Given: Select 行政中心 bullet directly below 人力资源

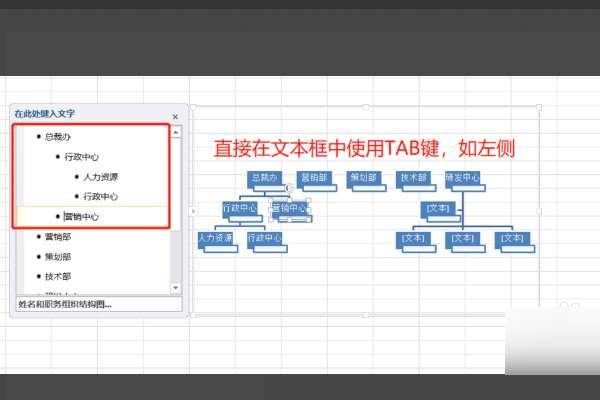Looking at the screenshot, I should (x=101, y=196).
